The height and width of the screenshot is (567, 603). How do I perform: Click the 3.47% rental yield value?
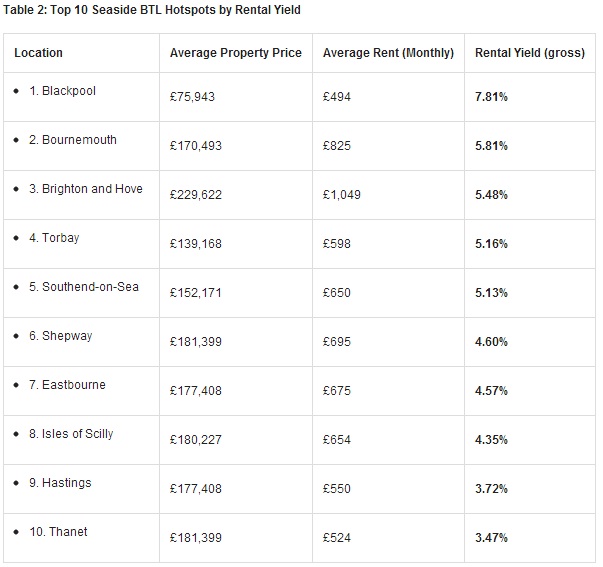491,538
